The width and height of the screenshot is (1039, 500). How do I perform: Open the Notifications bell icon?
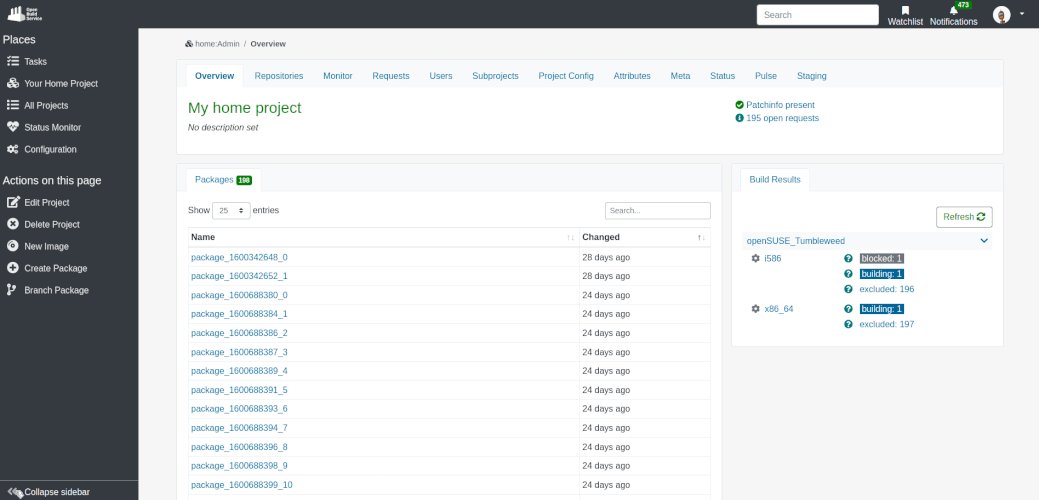pos(953,11)
